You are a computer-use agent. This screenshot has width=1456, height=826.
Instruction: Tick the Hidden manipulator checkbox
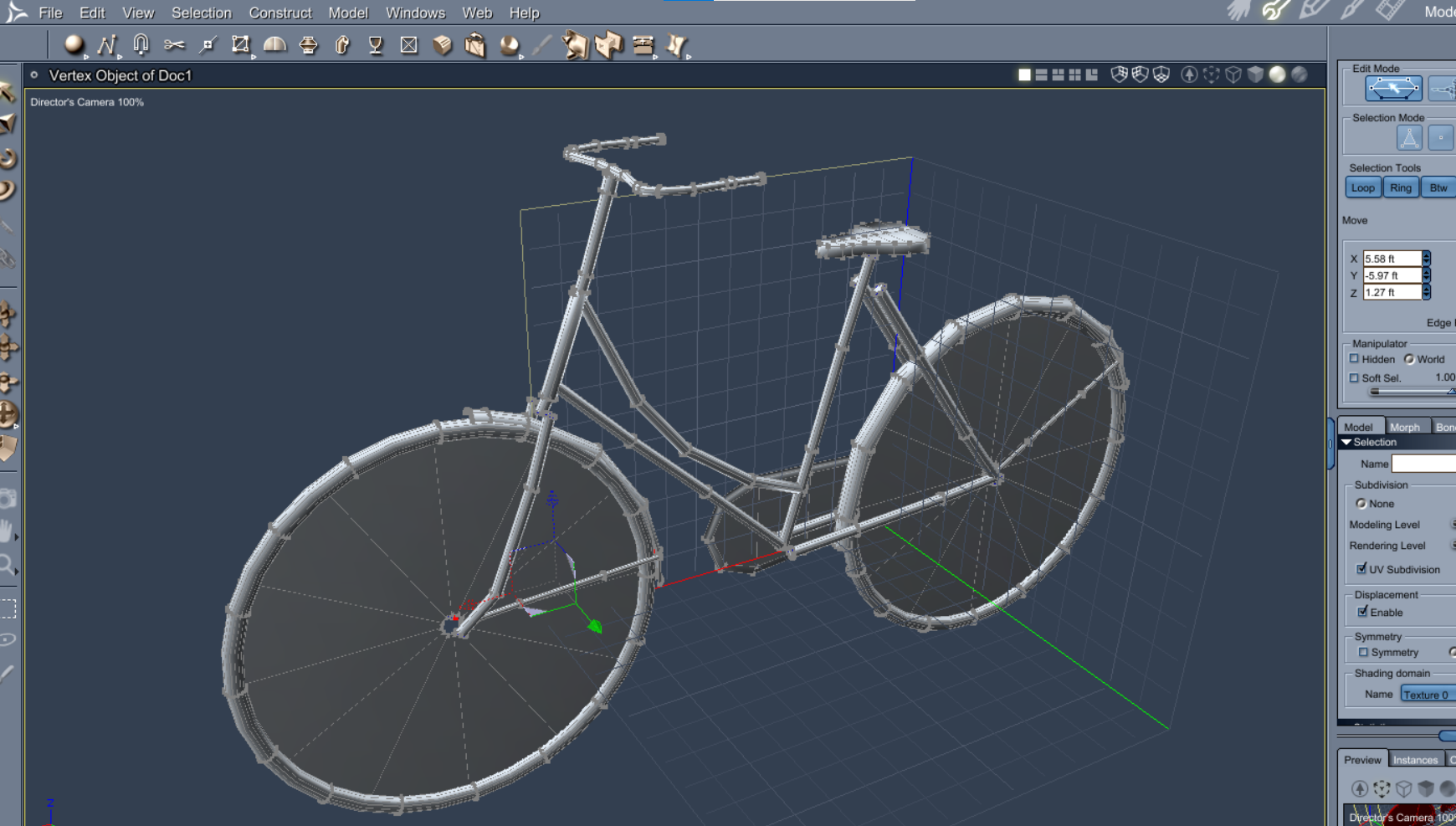pos(1354,359)
